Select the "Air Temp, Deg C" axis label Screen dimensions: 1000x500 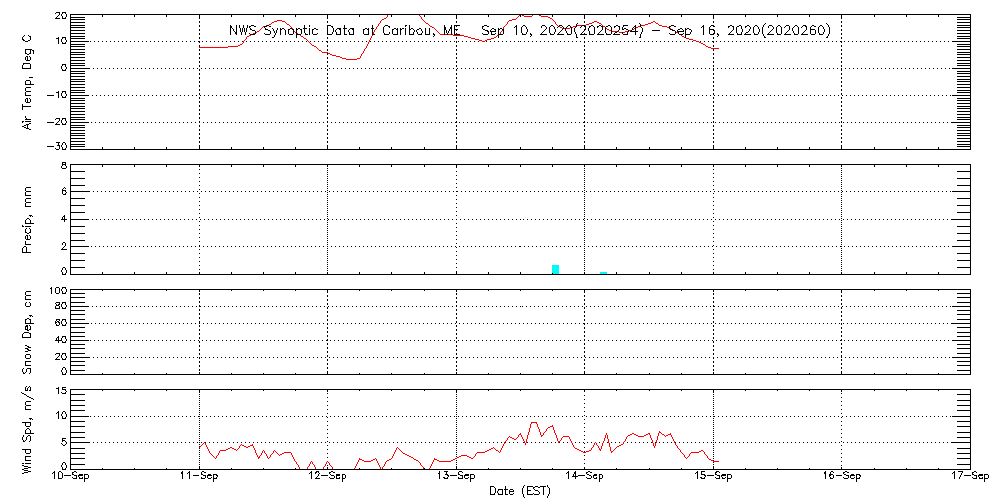click(x=28, y=81)
